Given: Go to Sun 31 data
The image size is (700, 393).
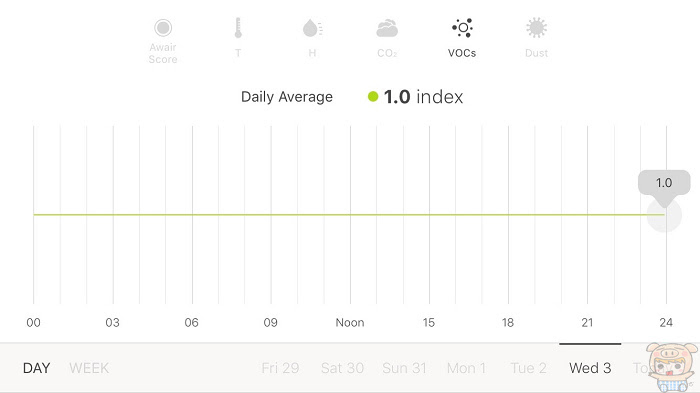Looking at the screenshot, I should click(404, 368).
